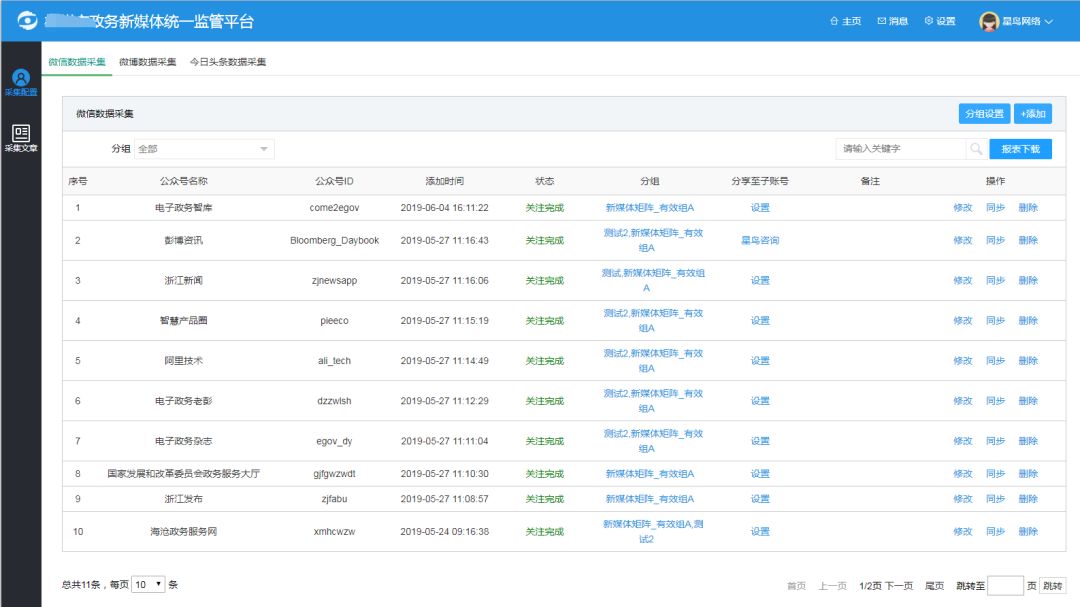The height and width of the screenshot is (607, 1080).
Task: Open 设置 gear in top header
Action: click(x=940, y=21)
